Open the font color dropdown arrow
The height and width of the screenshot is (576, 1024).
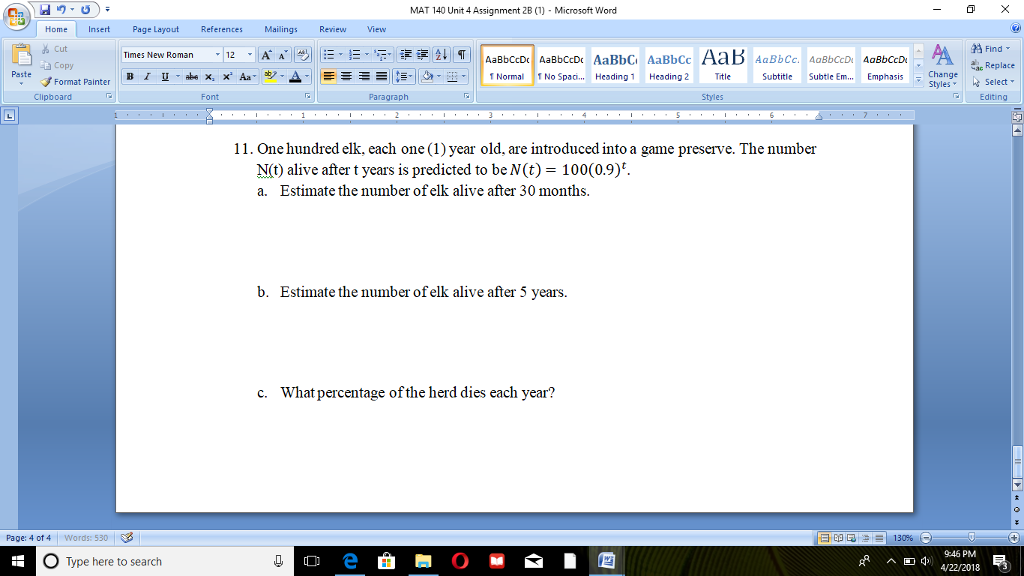pos(307,76)
